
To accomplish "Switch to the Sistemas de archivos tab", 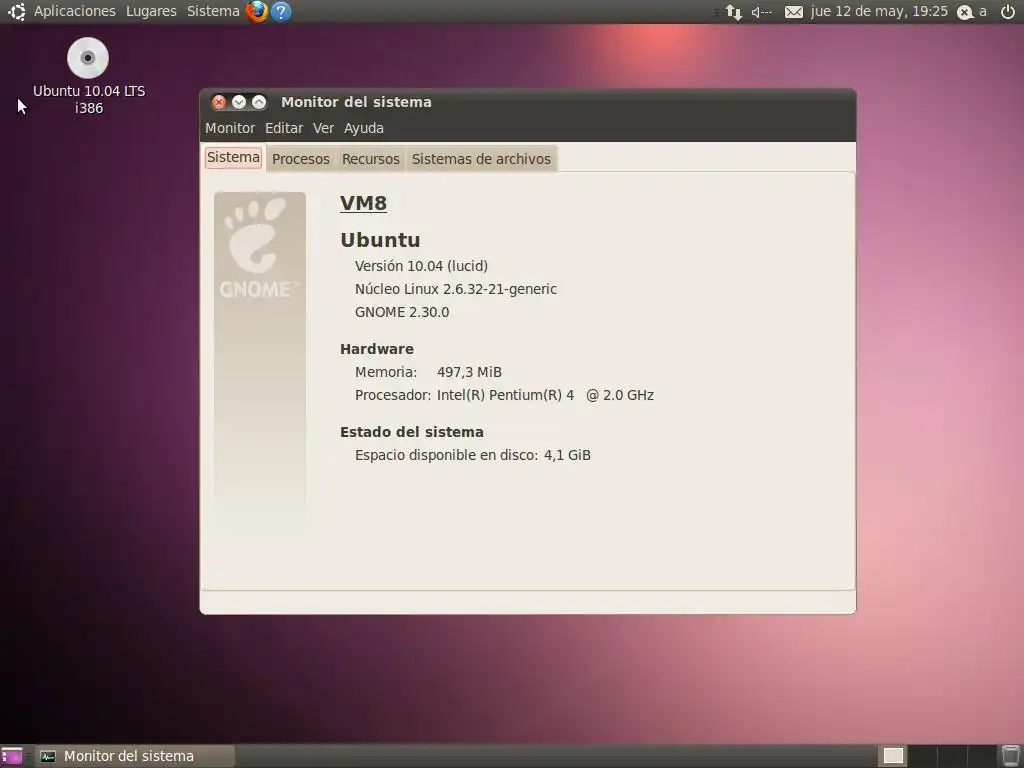I will pyautogui.click(x=481, y=159).
